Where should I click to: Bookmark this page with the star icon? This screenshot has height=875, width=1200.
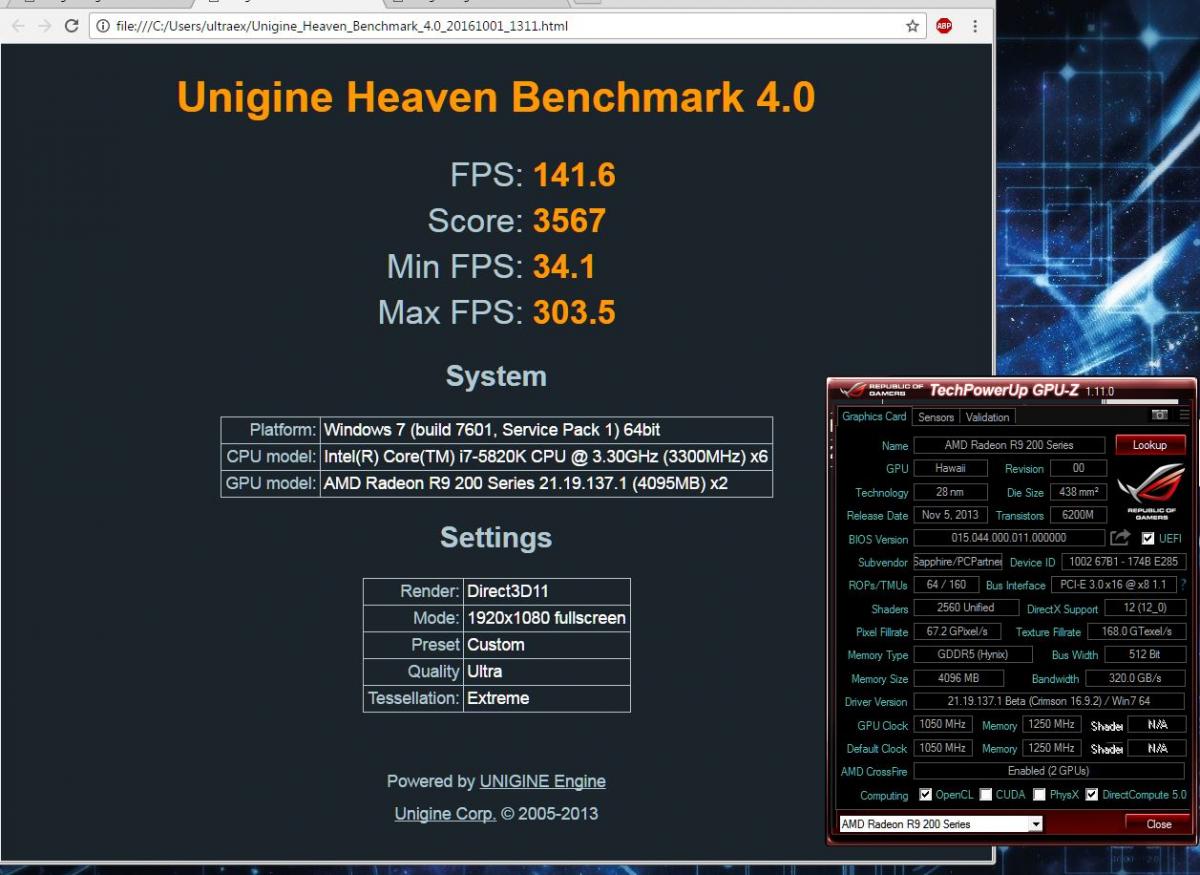(912, 26)
